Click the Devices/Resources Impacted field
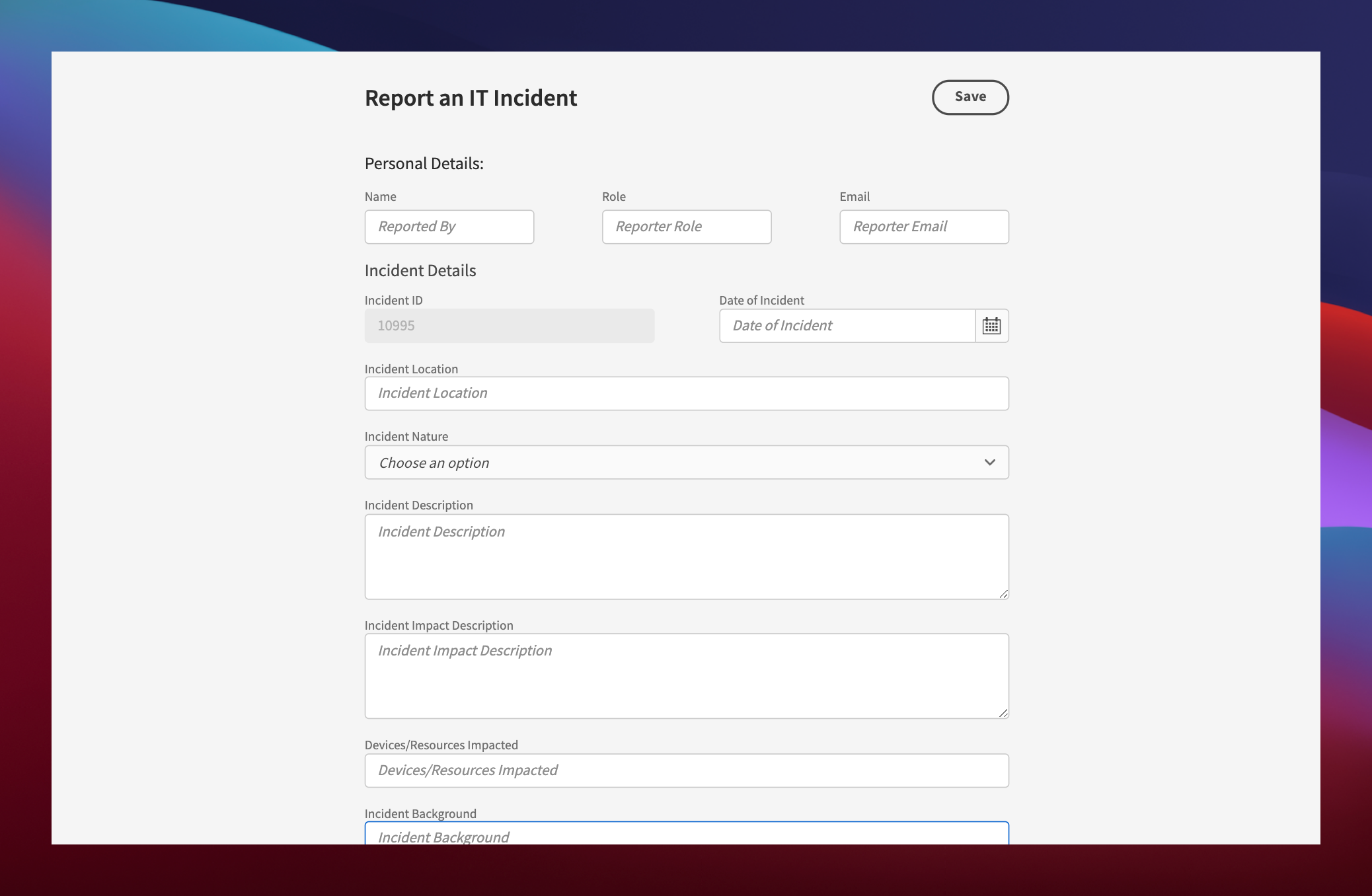Image resolution: width=1372 pixels, height=896 pixels. tap(687, 770)
